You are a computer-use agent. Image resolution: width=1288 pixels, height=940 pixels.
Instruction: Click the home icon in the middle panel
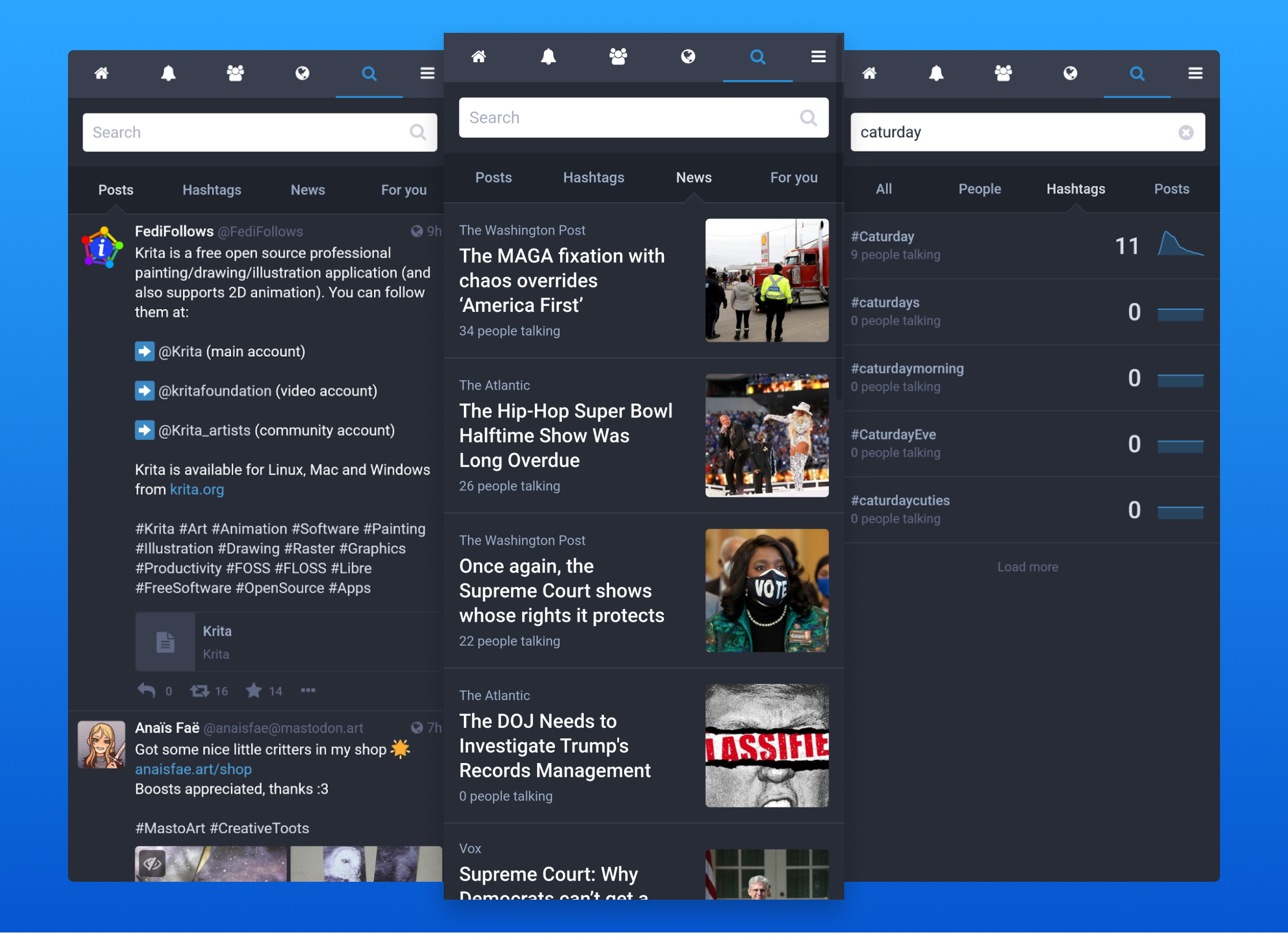click(478, 56)
